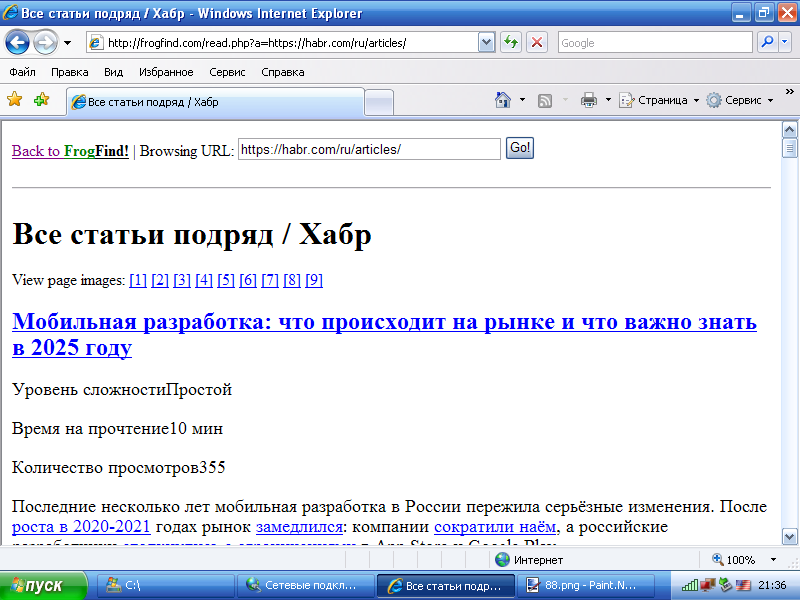Follow the роста в 2020-2021 link
Image resolution: width=800 pixels, height=600 pixels.
click(x=81, y=527)
